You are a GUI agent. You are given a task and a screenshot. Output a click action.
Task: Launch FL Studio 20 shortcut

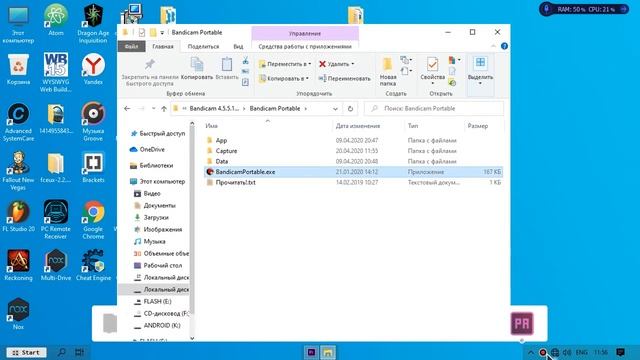(x=18, y=216)
